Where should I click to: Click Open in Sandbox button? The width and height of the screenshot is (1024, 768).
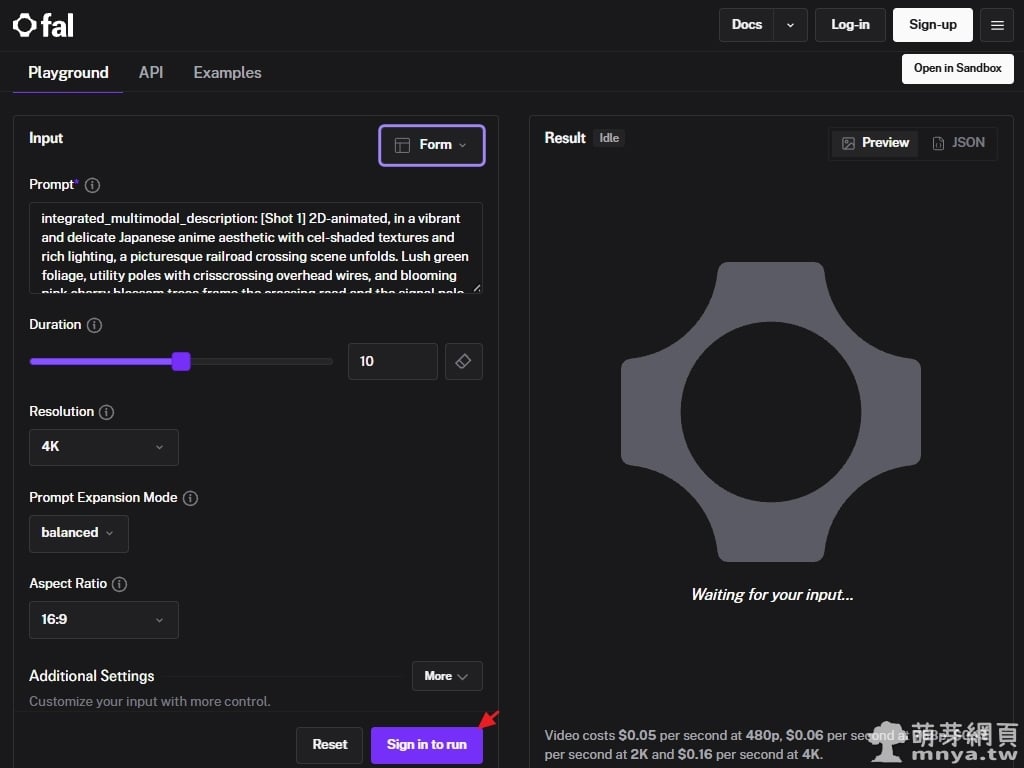[x=957, y=69]
